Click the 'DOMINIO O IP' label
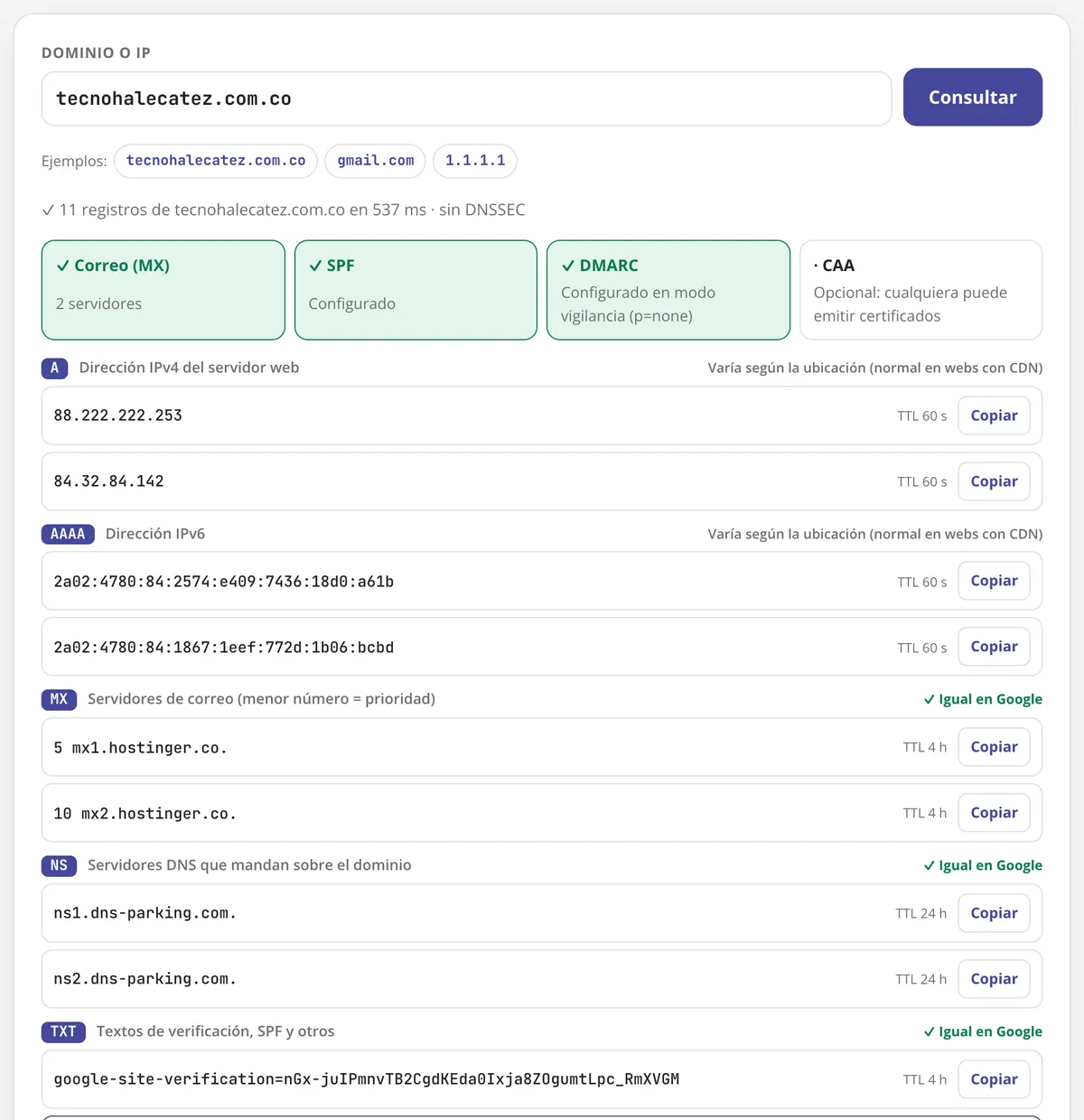This screenshot has width=1084, height=1120. tap(96, 52)
